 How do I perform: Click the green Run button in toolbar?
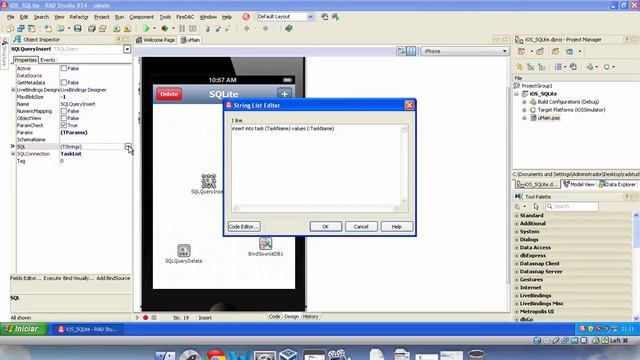coord(146,29)
